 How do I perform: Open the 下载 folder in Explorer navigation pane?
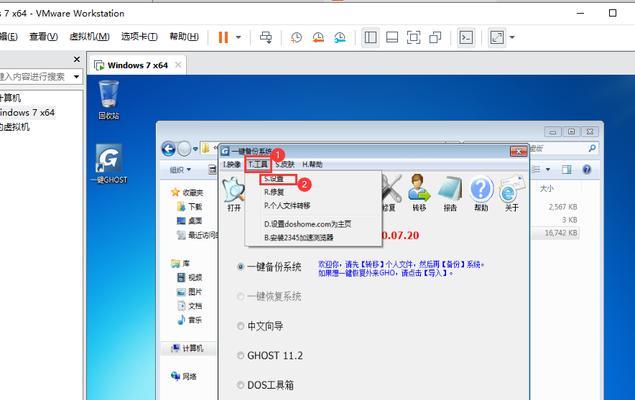[190, 207]
